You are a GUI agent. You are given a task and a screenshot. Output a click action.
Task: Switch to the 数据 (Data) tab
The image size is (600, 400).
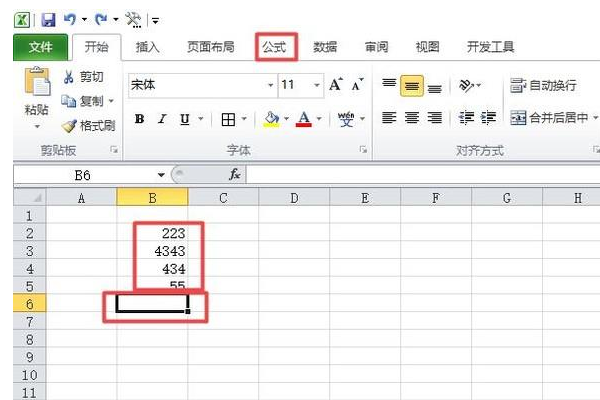[x=325, y=47]
